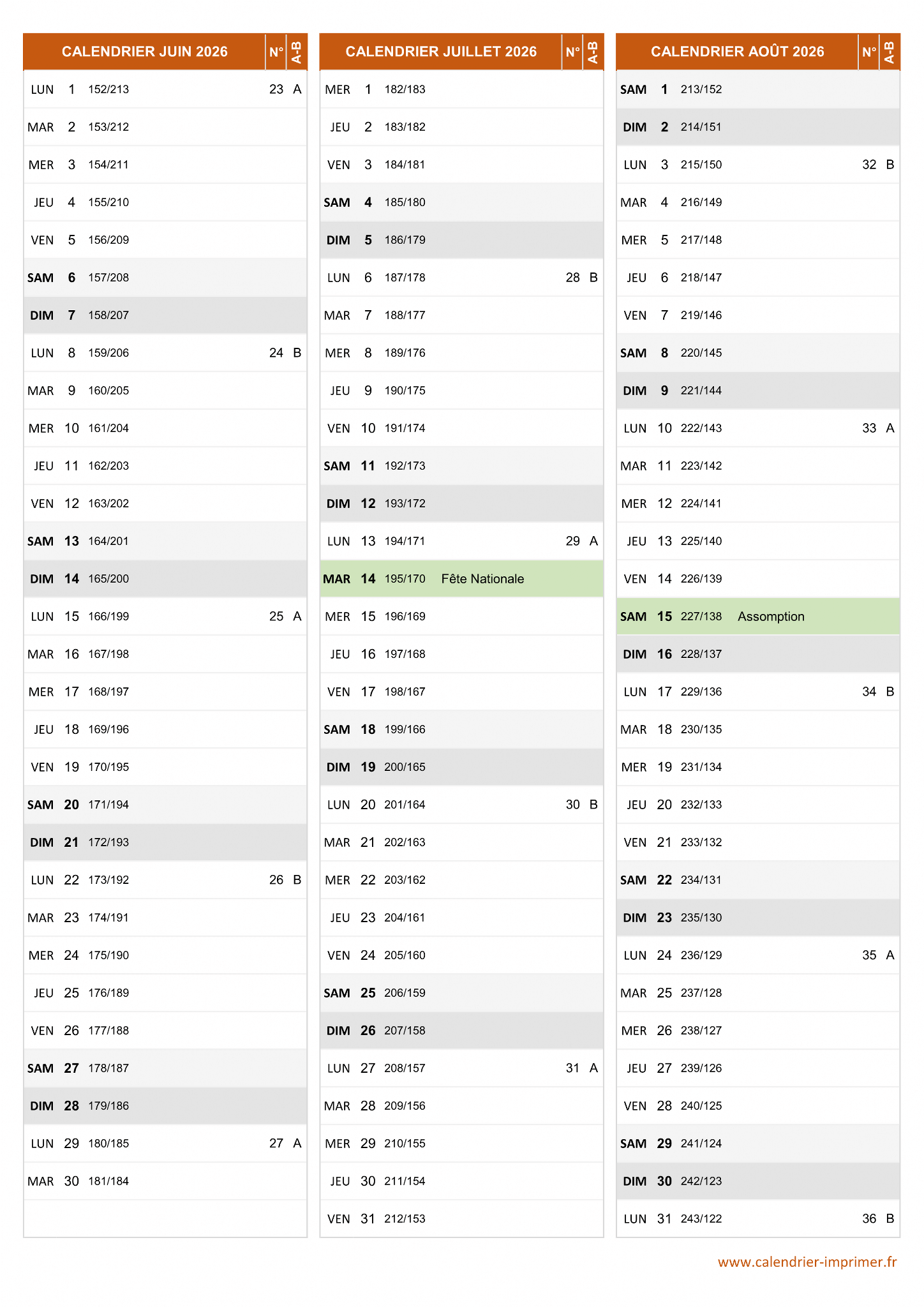Open the www.calendrier-imprimer.fr link
Image resolution: width=924 pixels, height=1307 pixels.
pyautogui.click(x=807, y=1262)
